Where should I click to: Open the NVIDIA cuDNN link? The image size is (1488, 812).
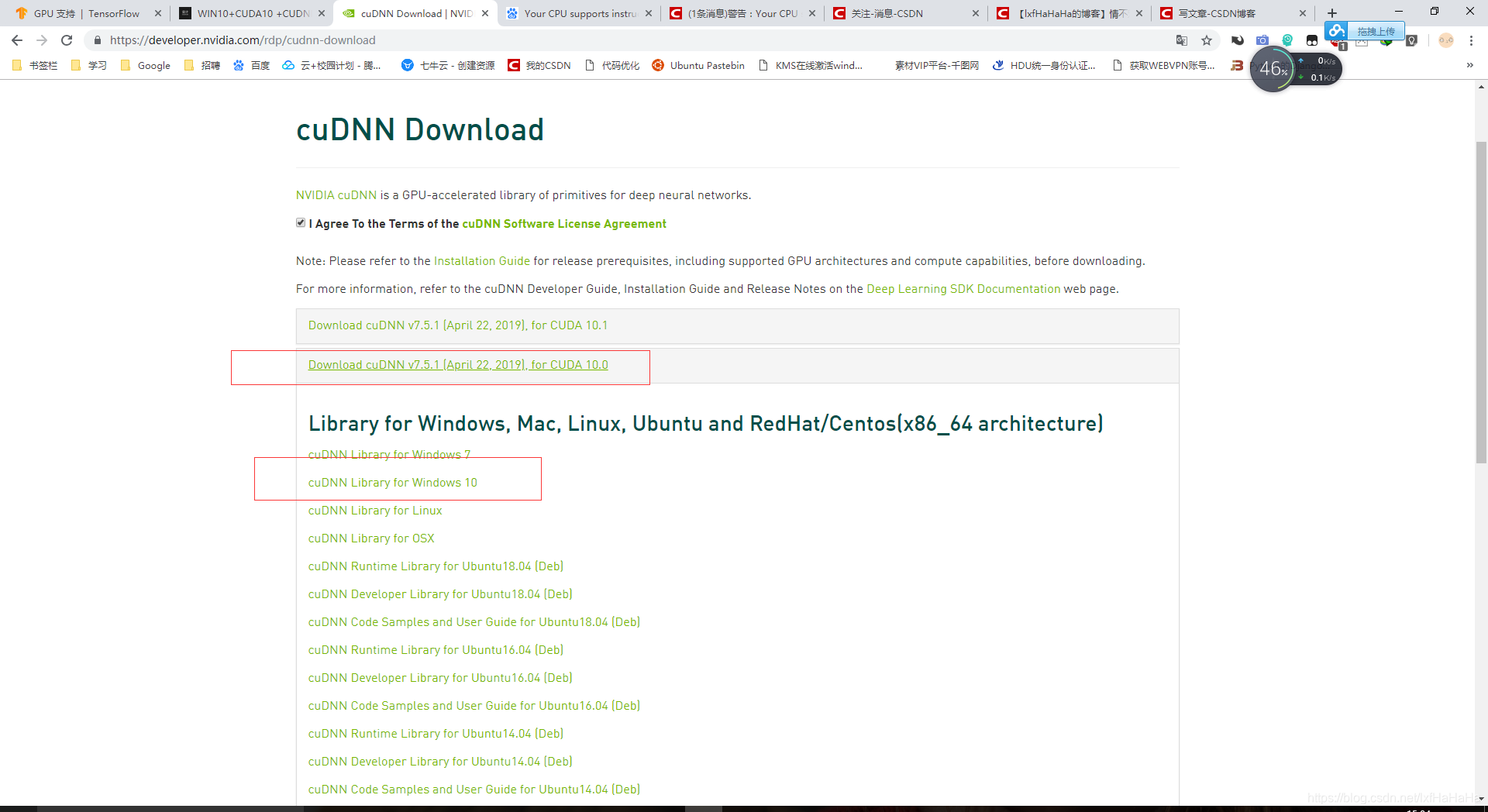pos(336,195)
